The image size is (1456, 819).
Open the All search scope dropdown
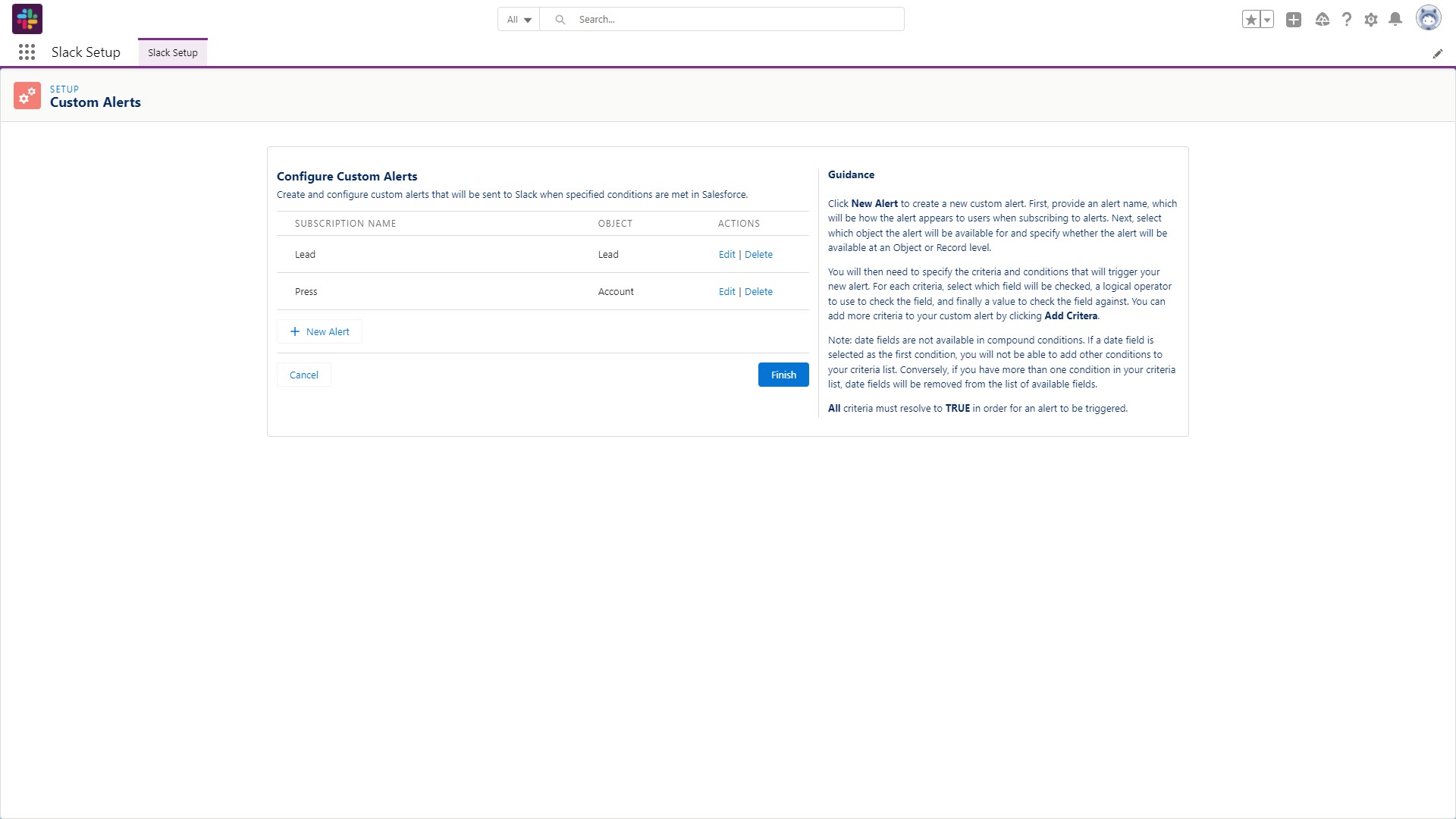point(519,20)
